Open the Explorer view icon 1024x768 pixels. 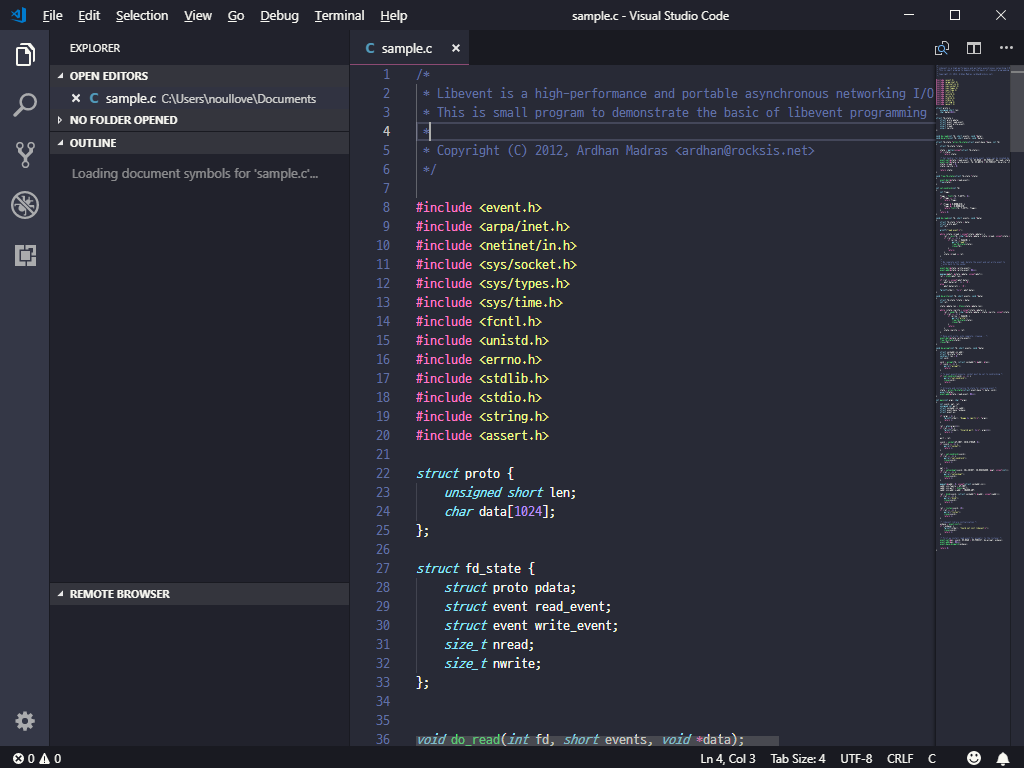click(25, 56)
